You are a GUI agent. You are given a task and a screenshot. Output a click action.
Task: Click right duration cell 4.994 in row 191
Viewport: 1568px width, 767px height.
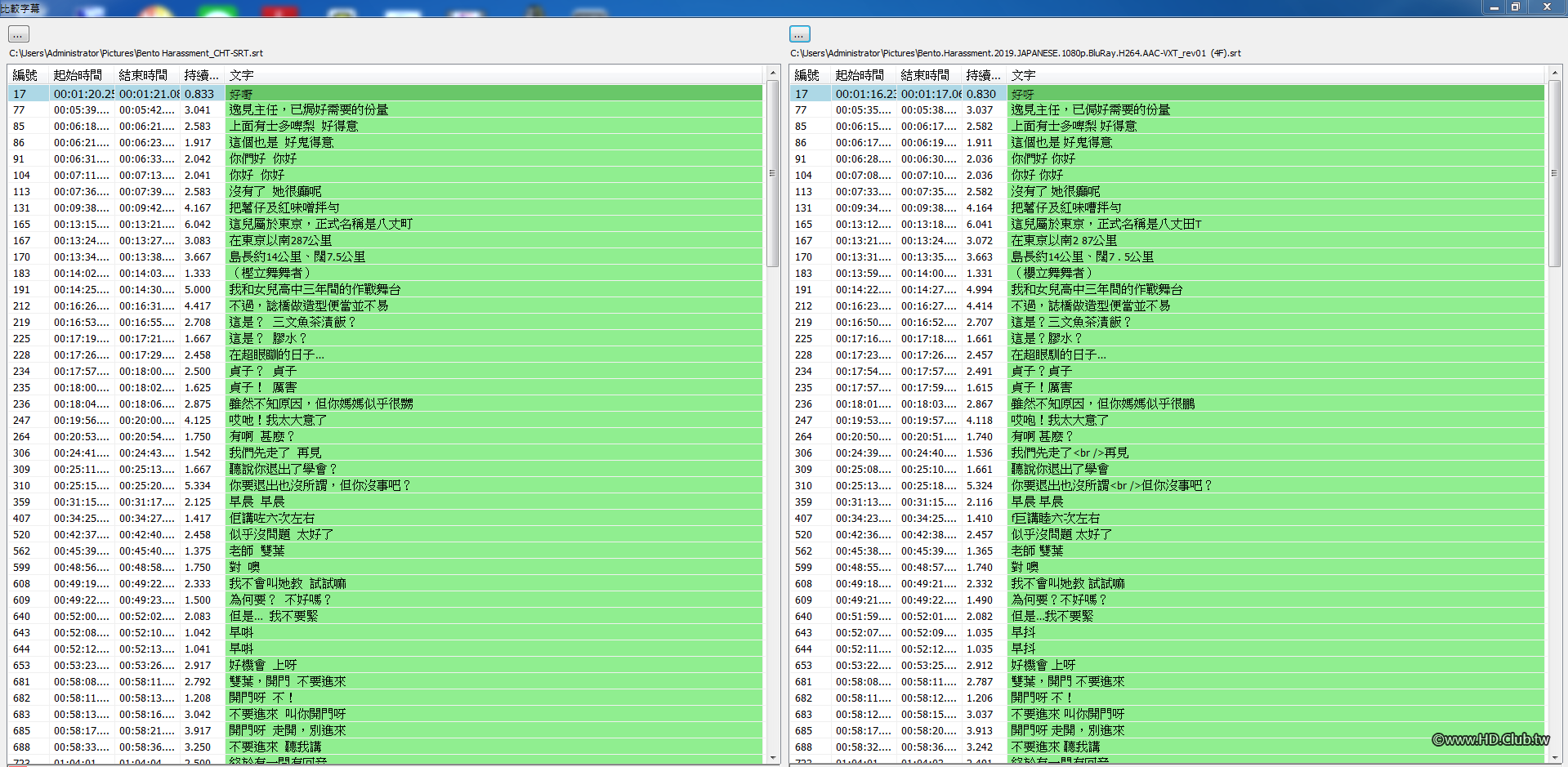980,289
